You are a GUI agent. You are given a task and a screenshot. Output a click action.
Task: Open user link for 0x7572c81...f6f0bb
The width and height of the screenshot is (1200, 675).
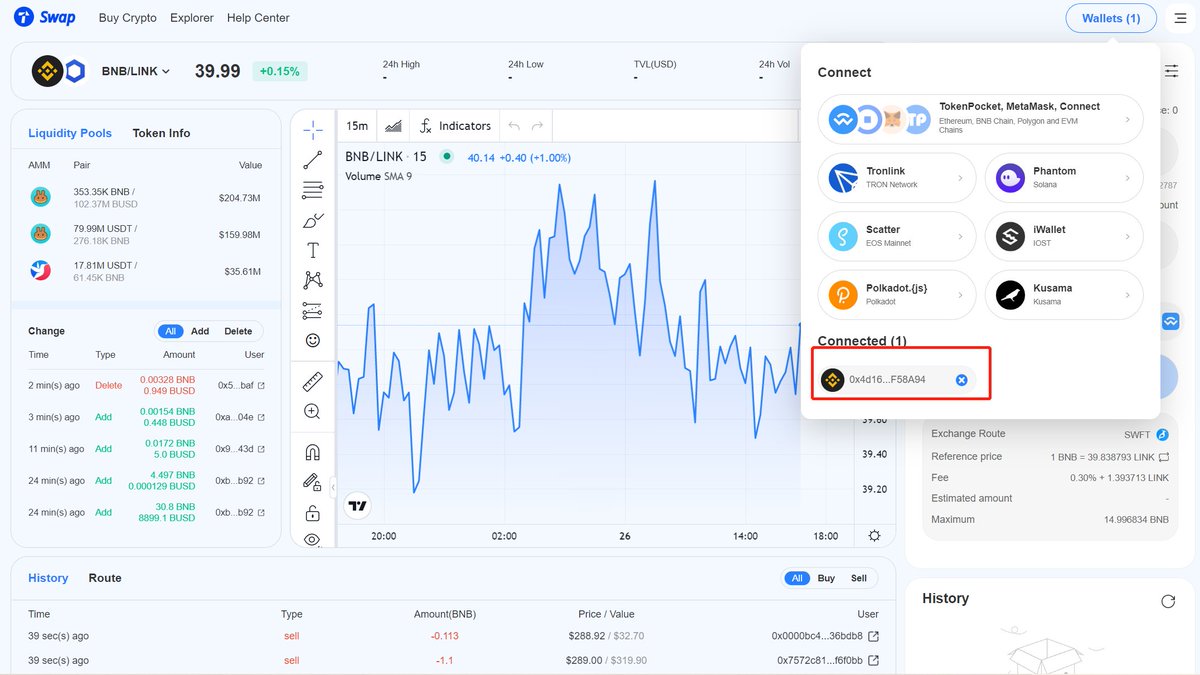click(873, 660)
